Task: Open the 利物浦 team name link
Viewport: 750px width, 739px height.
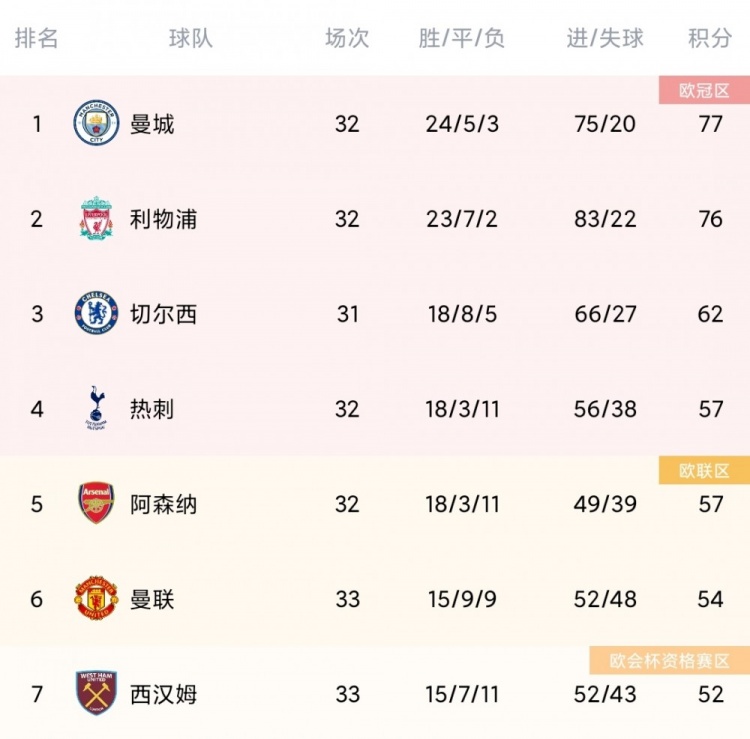Action: [x=163, y=218]
